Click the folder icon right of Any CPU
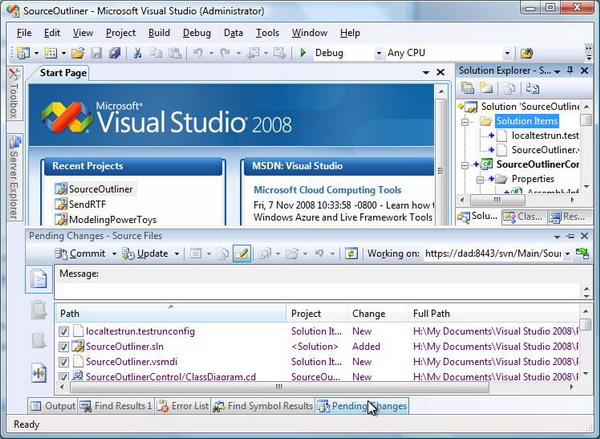 (527, 53)
